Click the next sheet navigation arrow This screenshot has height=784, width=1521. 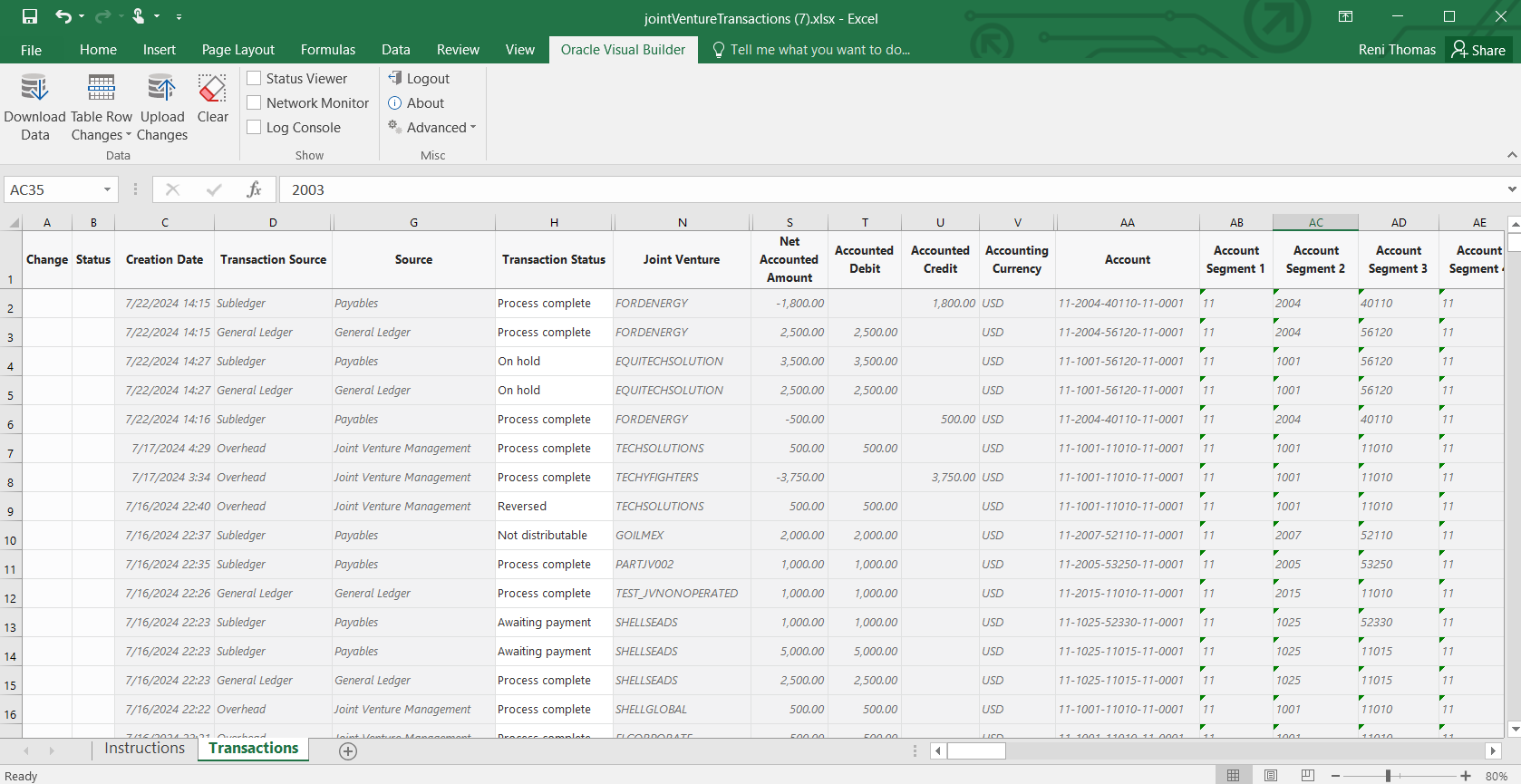pyautogui.click(x=52, y=750)
